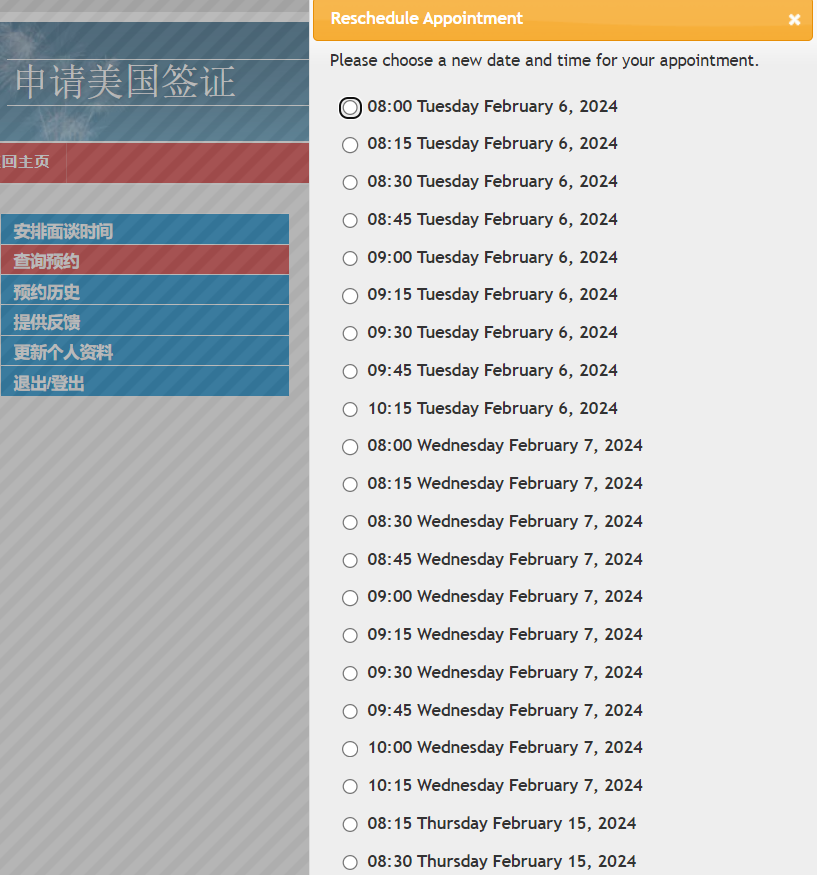Screen dimensions: 817x875
Task: Open 更新个人资料 profile page
Action: click(x=63, y=352)
